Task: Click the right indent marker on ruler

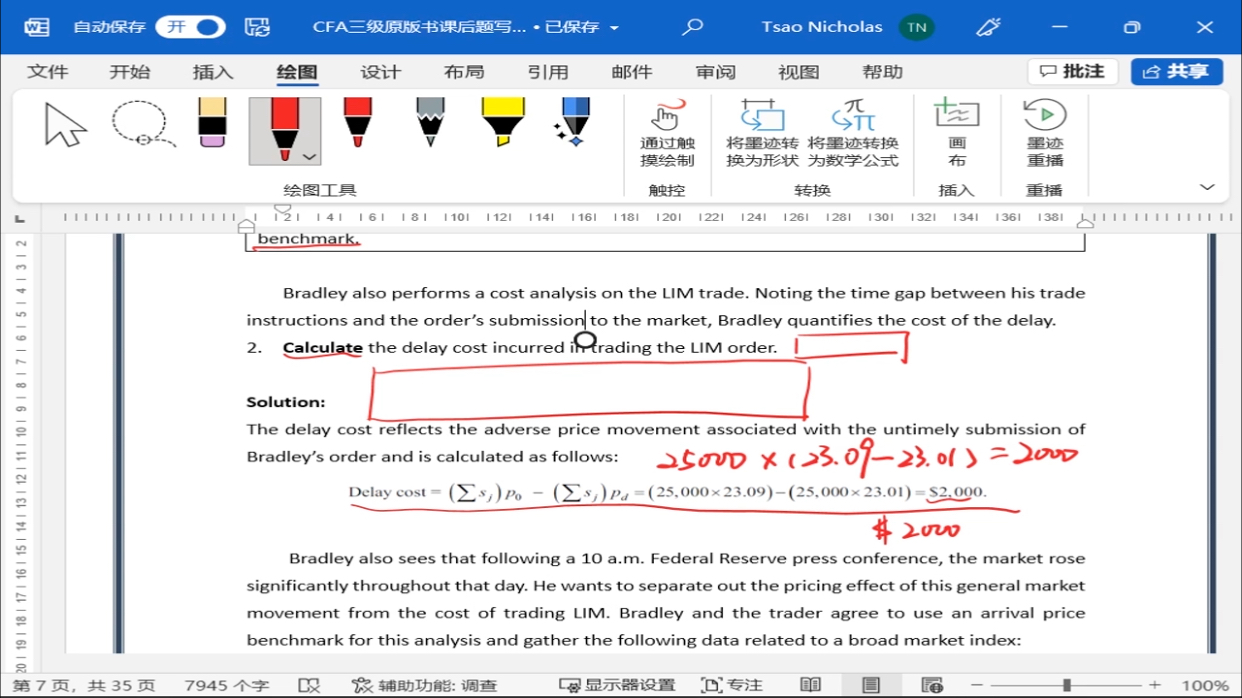Action: pyautogui.click(x=1084, y=223)
